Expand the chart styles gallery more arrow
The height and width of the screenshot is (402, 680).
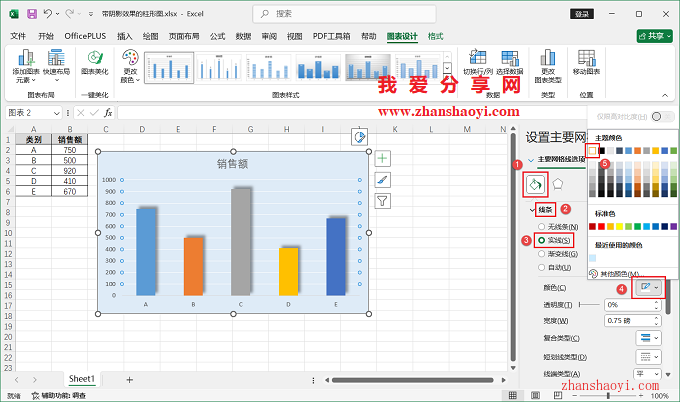click(x=448, y=79)
